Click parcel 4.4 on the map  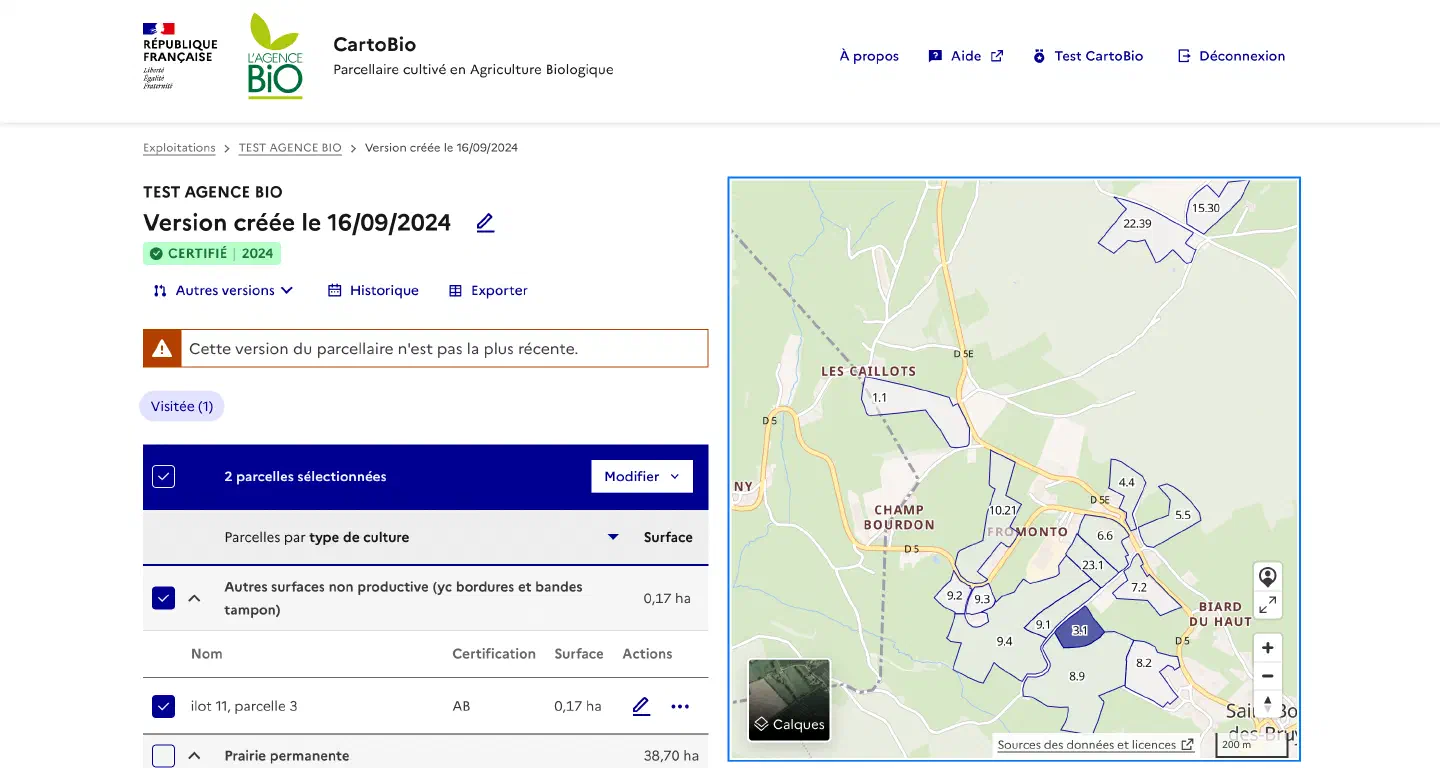click(x=1127, y=483)
